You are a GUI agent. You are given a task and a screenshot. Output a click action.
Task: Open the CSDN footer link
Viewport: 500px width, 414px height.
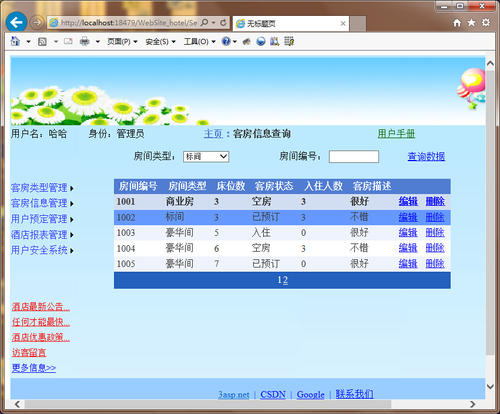point(273,395)
